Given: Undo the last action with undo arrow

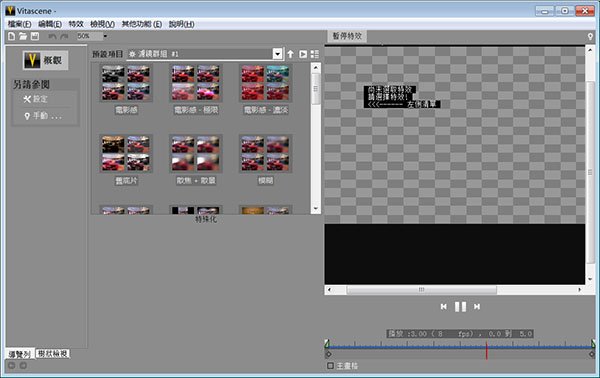Looking at the screenshot, I should tap(52, 36).
